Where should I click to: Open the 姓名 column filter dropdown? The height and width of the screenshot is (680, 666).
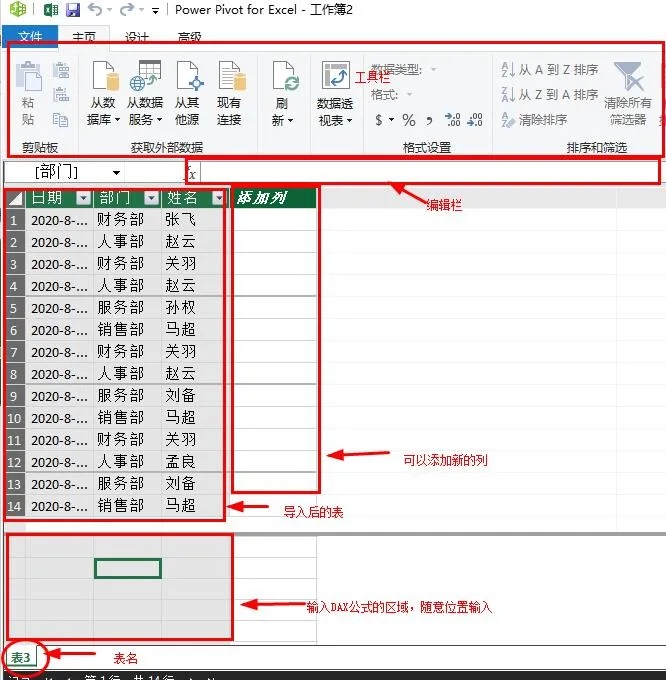point(219,198)
